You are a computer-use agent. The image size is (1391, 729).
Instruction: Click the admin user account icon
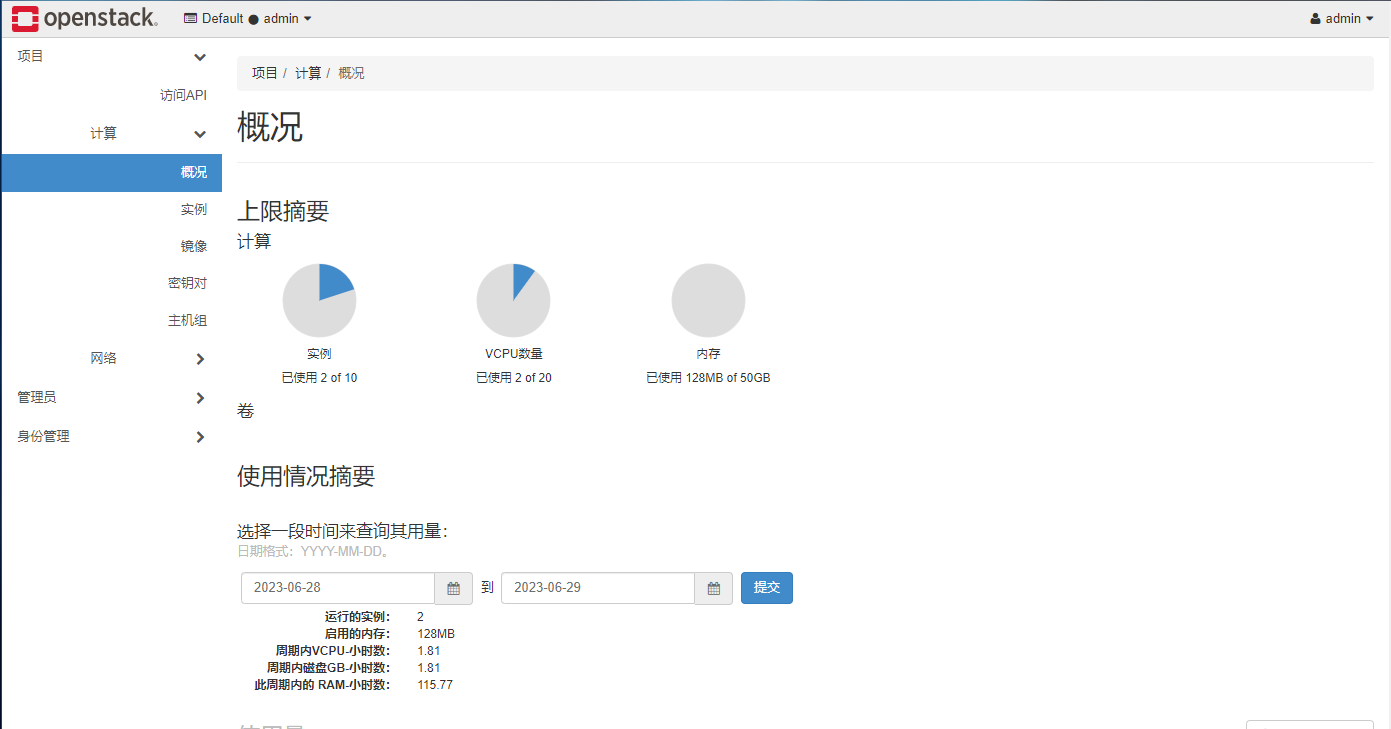(x=1314, y=17)
